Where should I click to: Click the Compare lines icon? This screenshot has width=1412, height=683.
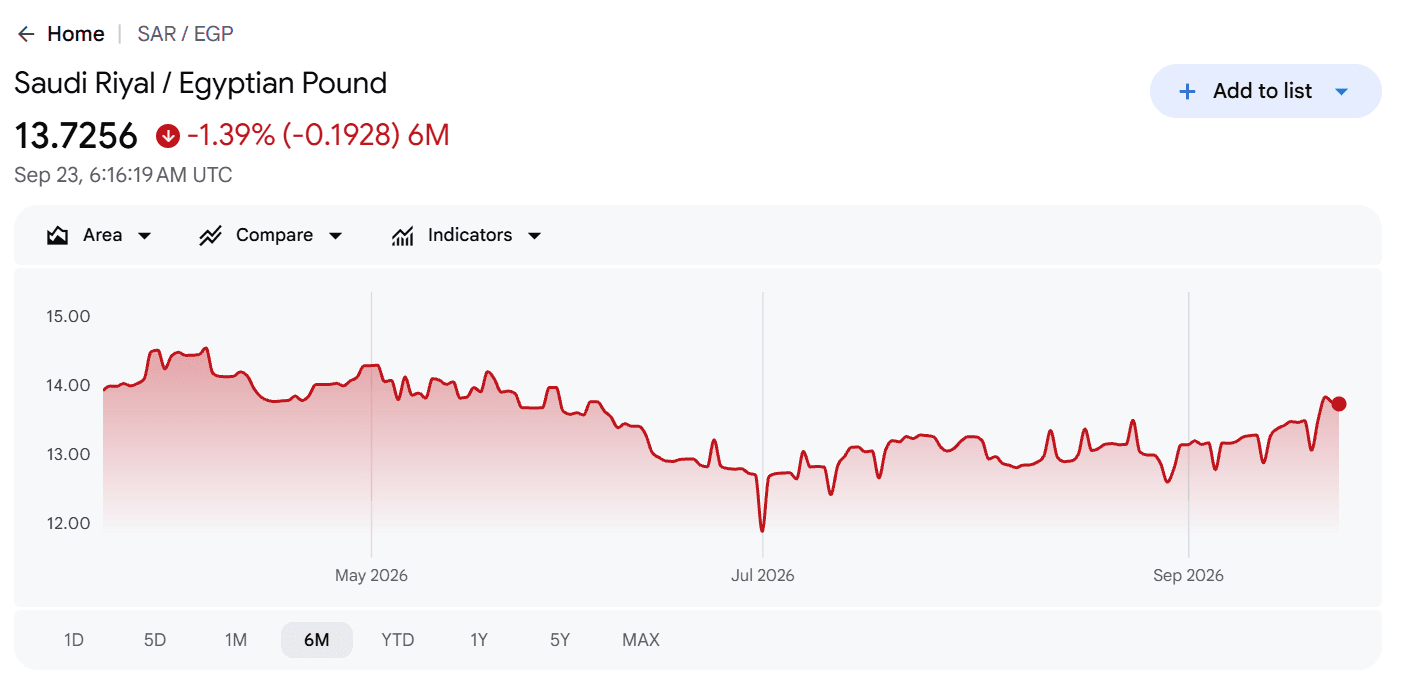click(x=210, y=236)
